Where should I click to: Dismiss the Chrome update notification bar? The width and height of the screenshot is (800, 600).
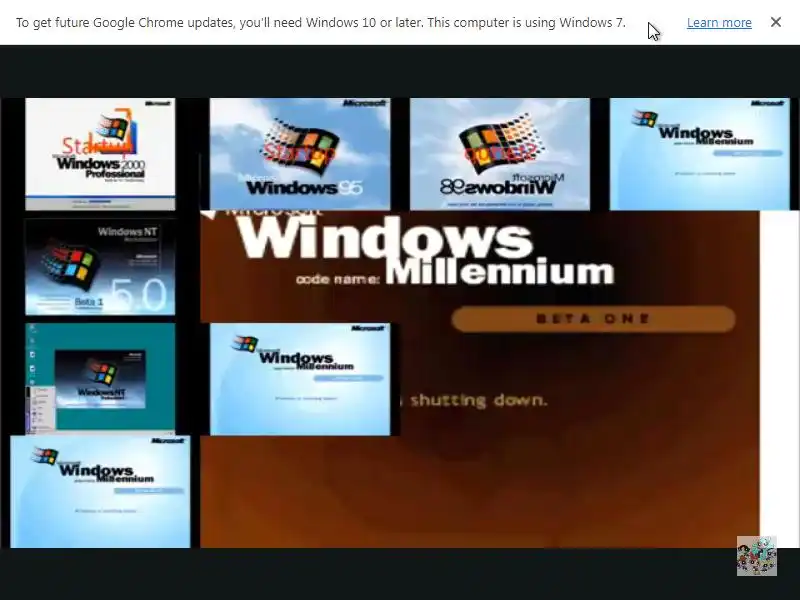point(776,22)
